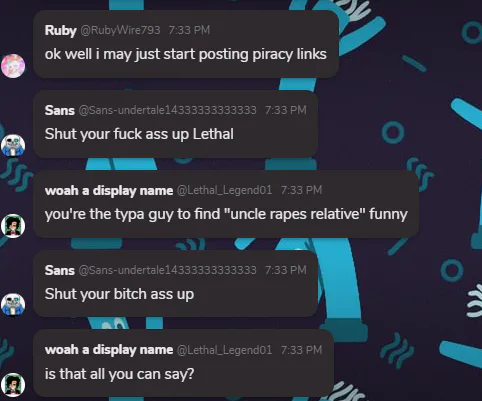This screenshot has height=401, width=482.
Task: Open @Lethal_Legend01 username in last message
Action: pyautogui.click(x=224, y=350)
